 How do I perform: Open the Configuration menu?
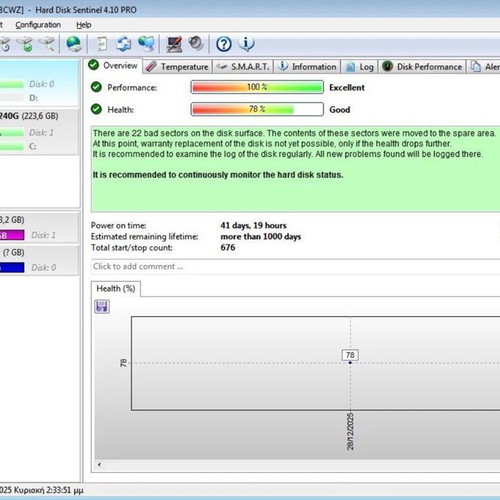pos(38,25)
